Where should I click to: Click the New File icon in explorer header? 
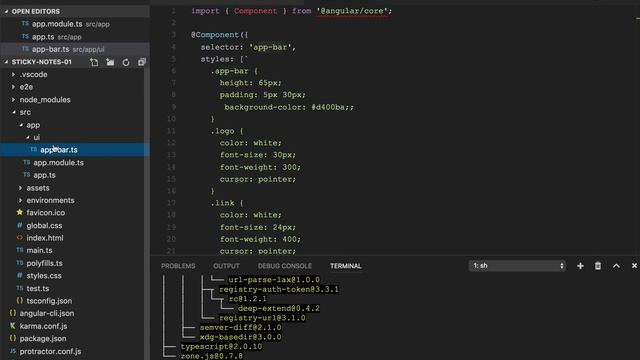94,62
